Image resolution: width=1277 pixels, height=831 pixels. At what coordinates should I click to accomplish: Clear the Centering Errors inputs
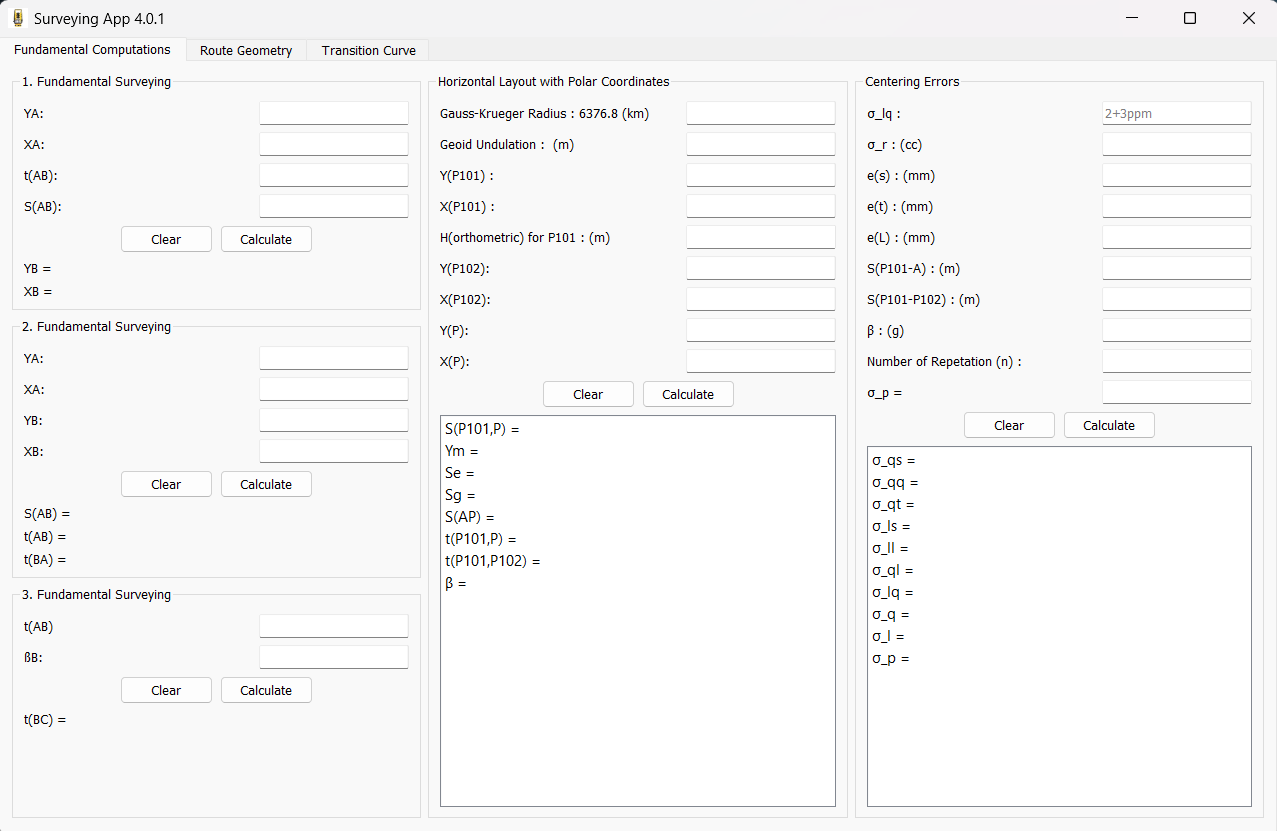(x=1008, y=425)
